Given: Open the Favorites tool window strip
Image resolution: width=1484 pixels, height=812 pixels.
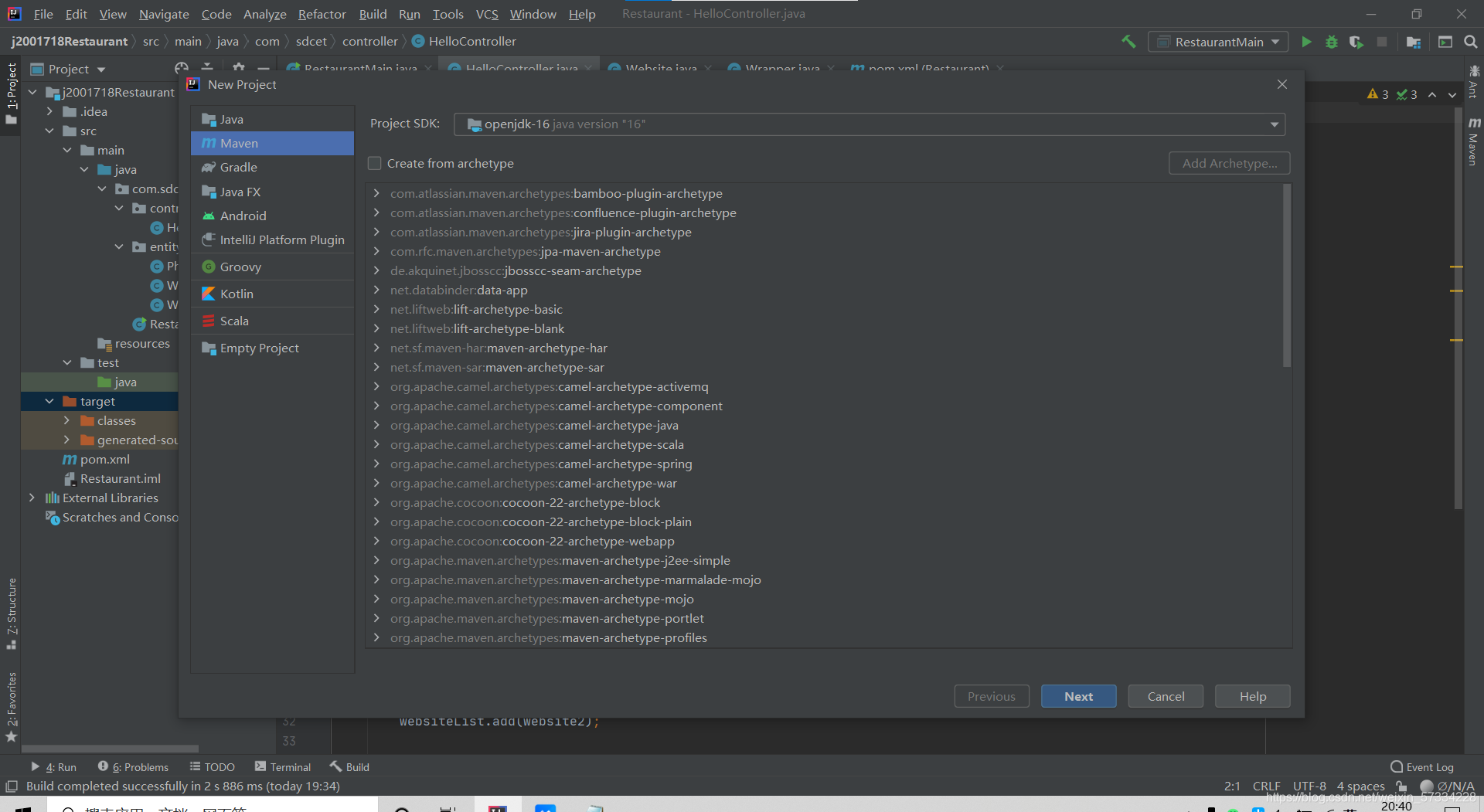Looking at the screenshot, I should point(11,706).
